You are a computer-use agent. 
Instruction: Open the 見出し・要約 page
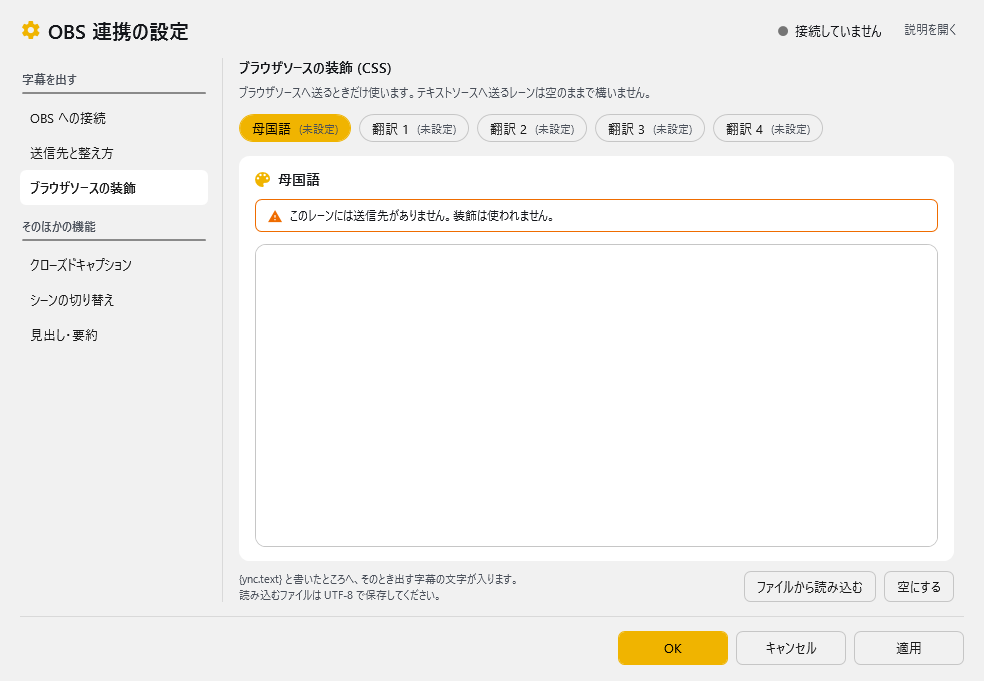[114, 335]
